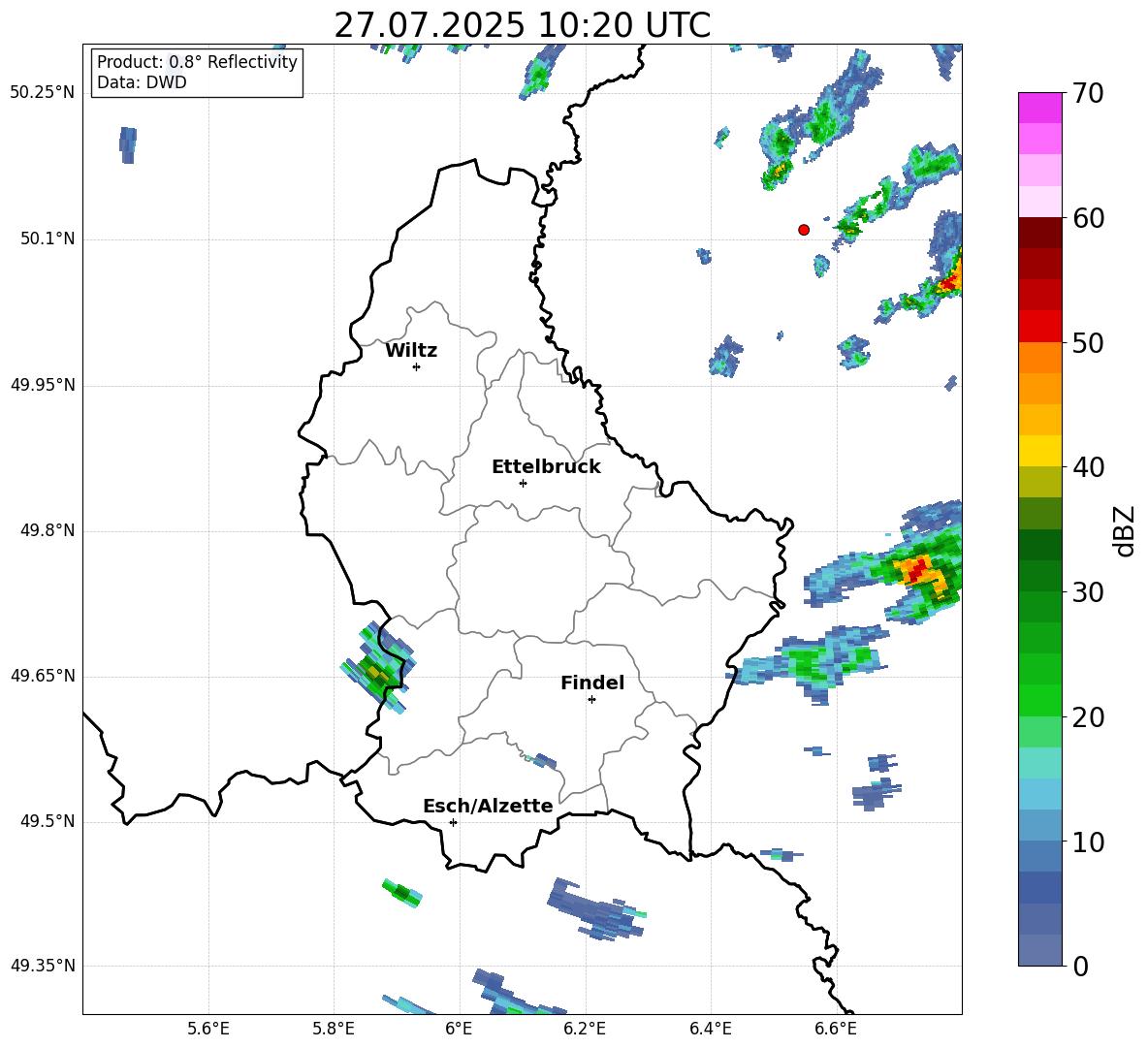Image resolution: width=1148 pixels, height=1048 pixels.
Task: Click the 49.35°N latitude label
Action: [43, 966]
